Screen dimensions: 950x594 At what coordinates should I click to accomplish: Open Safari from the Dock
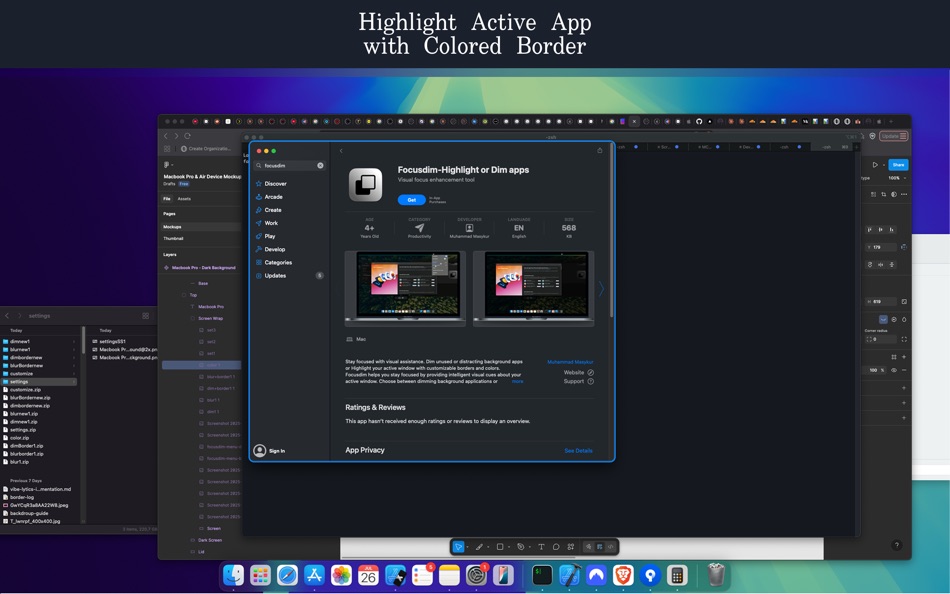[x=287, y=575]
